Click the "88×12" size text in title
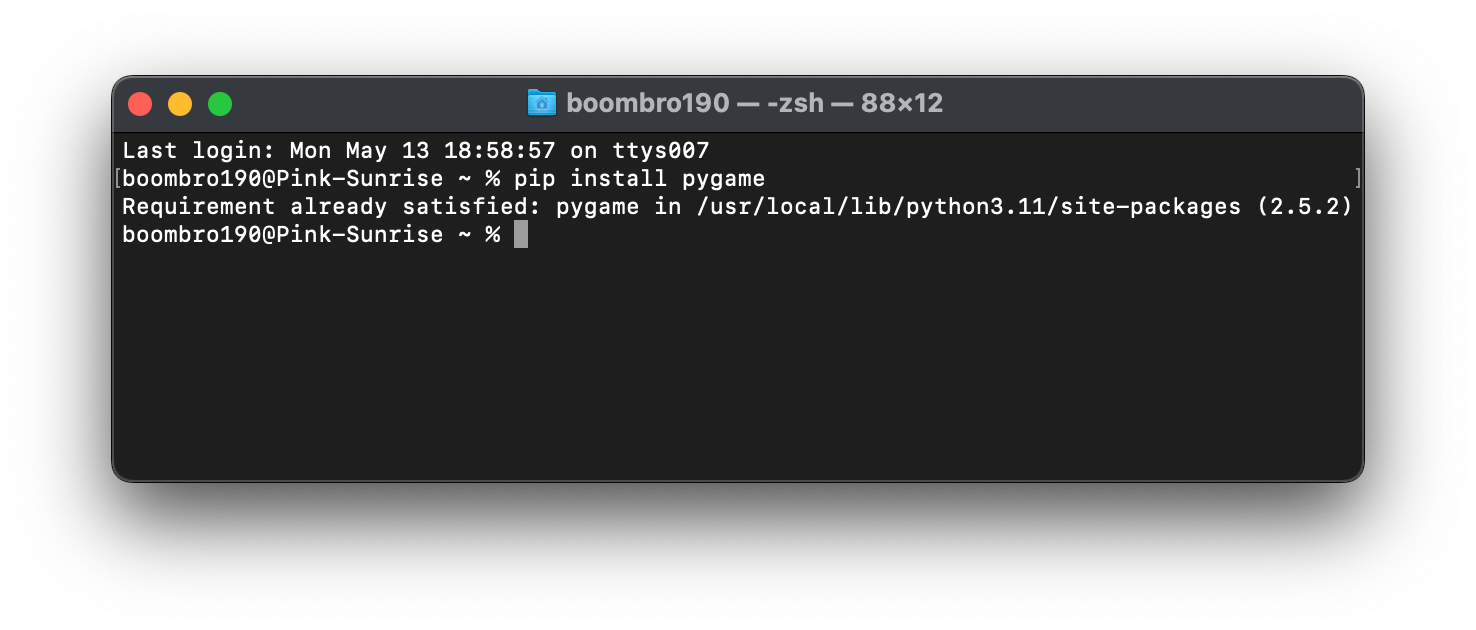 click(x=901, y=103)
